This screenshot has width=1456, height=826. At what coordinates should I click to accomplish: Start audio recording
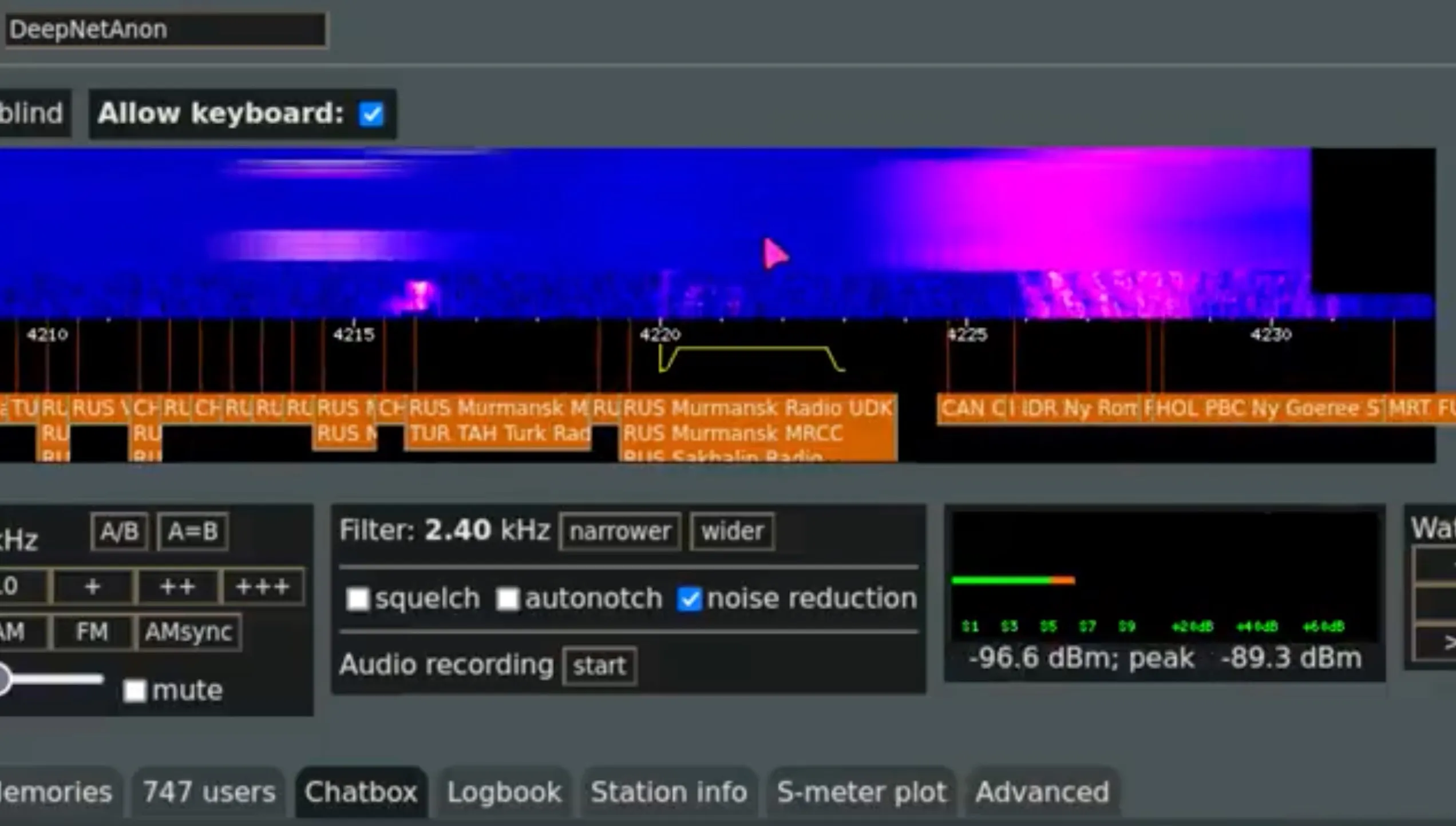click(x=599, y=666)
